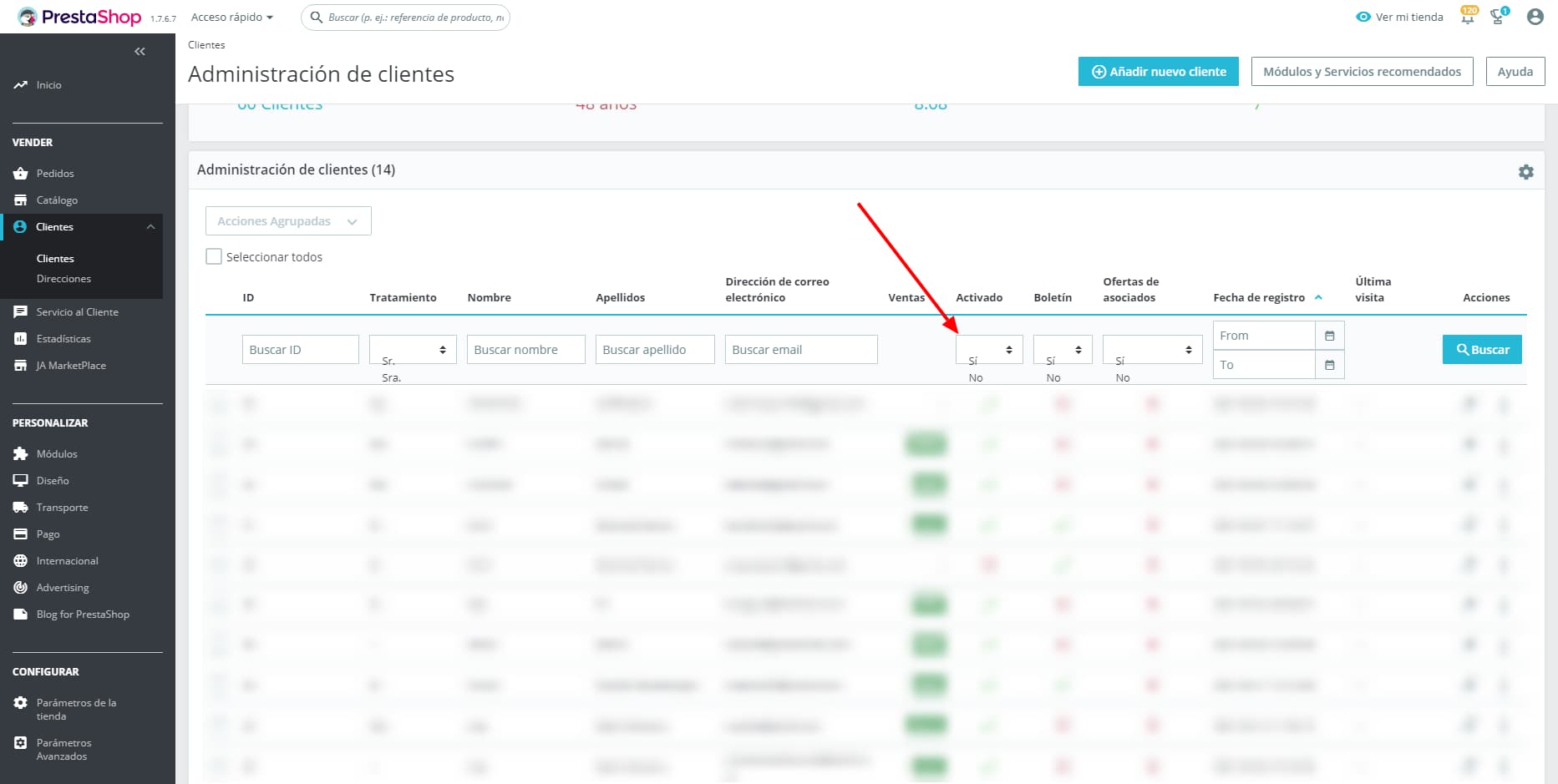Click Añadir nuevo cliente button

[1158, 72]
